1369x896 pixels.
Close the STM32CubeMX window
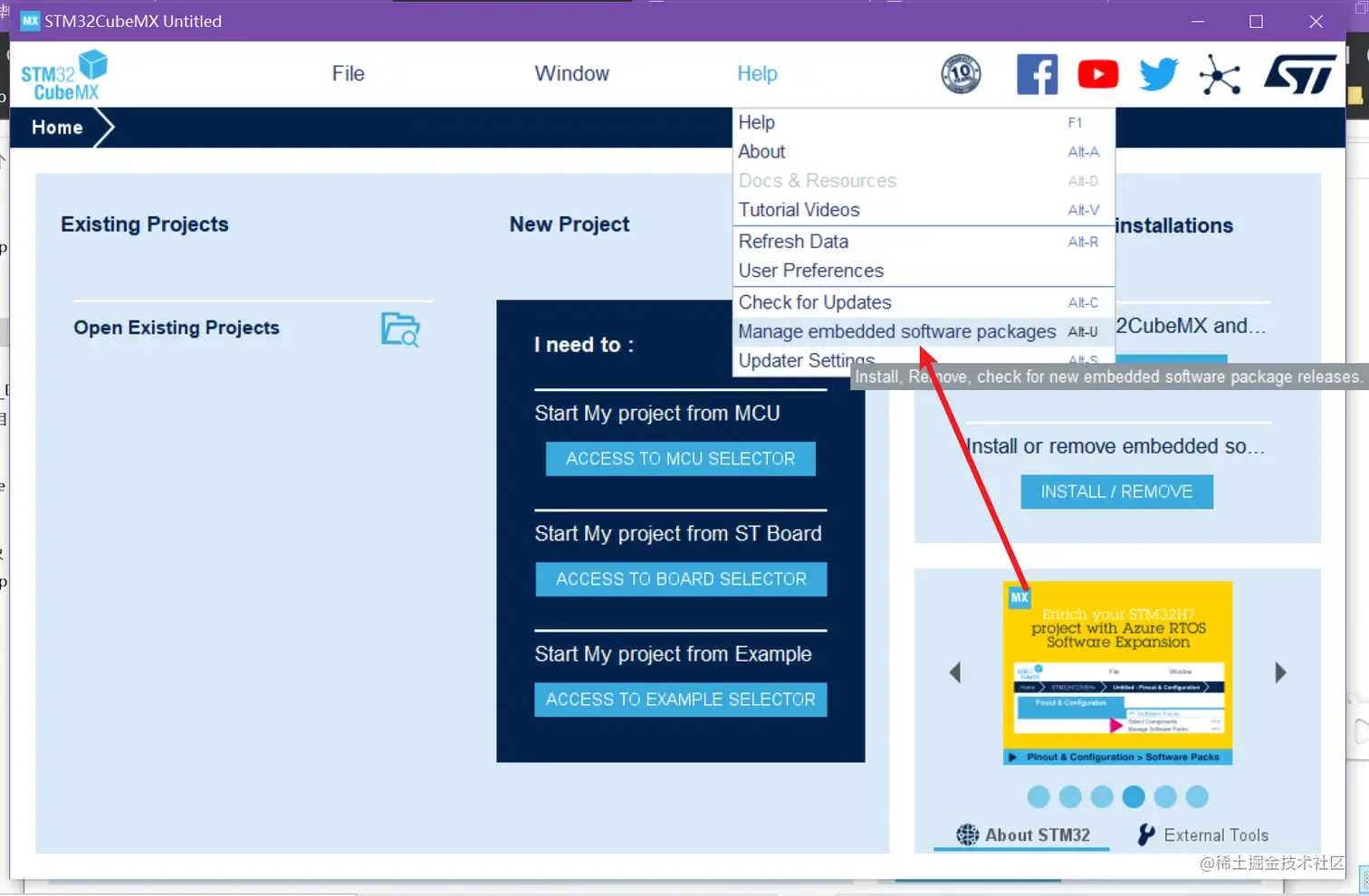point(1316,21)
